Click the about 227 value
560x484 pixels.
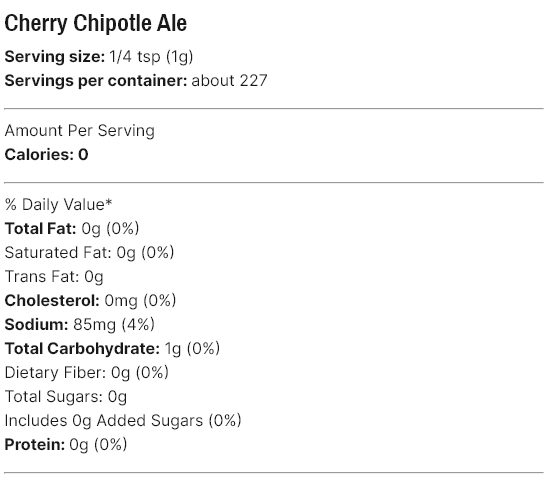(229, 81)
